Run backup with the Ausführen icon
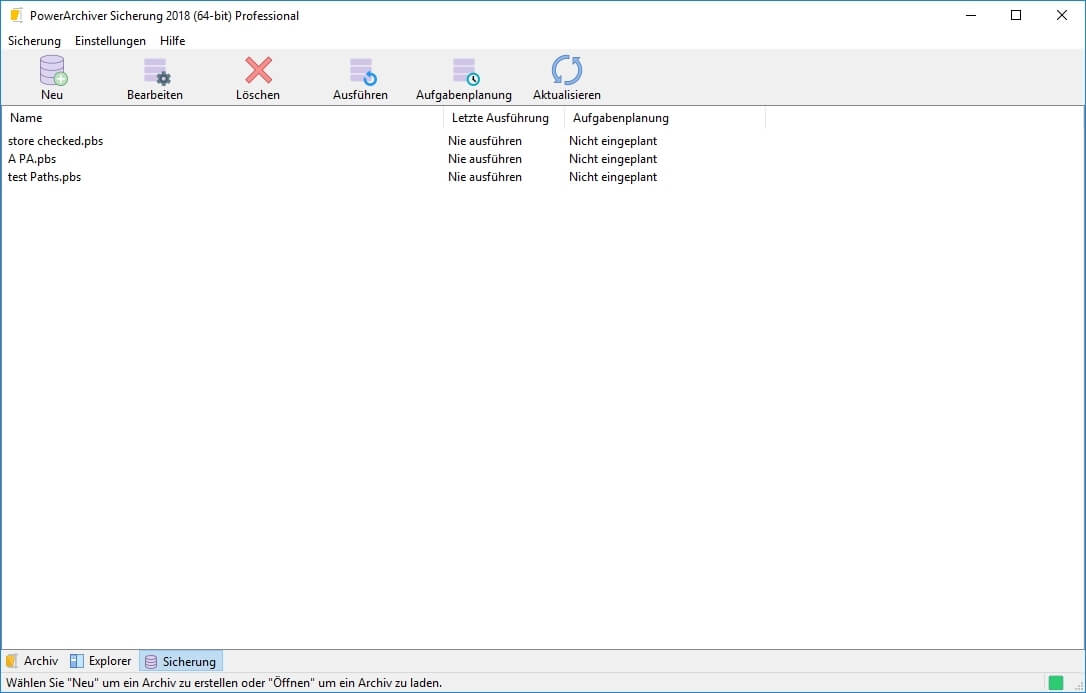The image size is (1086, 693). tap(361, 72)
